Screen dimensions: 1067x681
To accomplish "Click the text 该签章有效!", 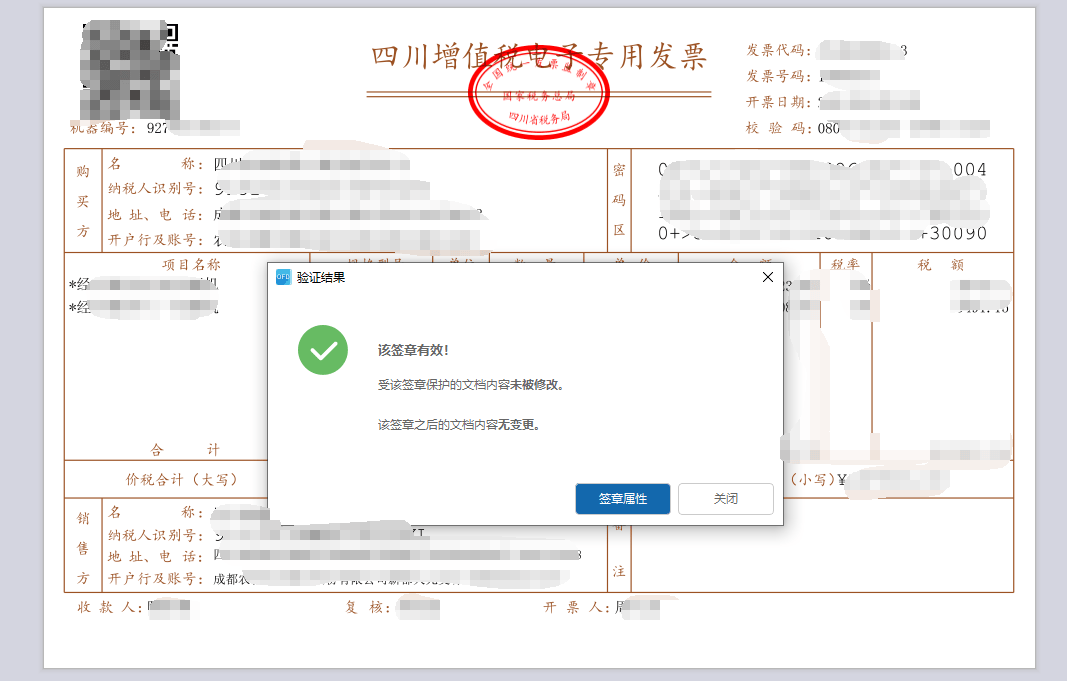I will [x=413, y=350].
